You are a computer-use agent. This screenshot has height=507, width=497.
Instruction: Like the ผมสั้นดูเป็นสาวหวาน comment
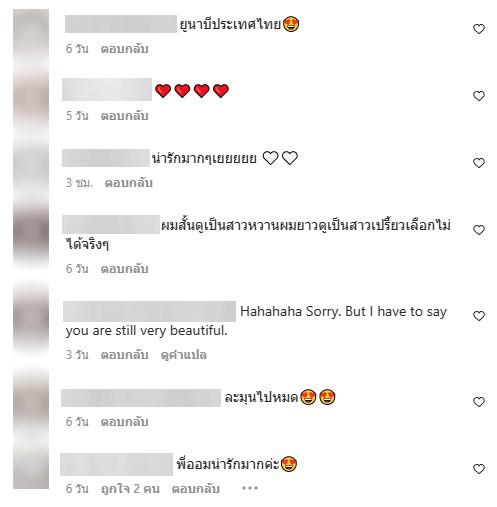click(479, 230)
